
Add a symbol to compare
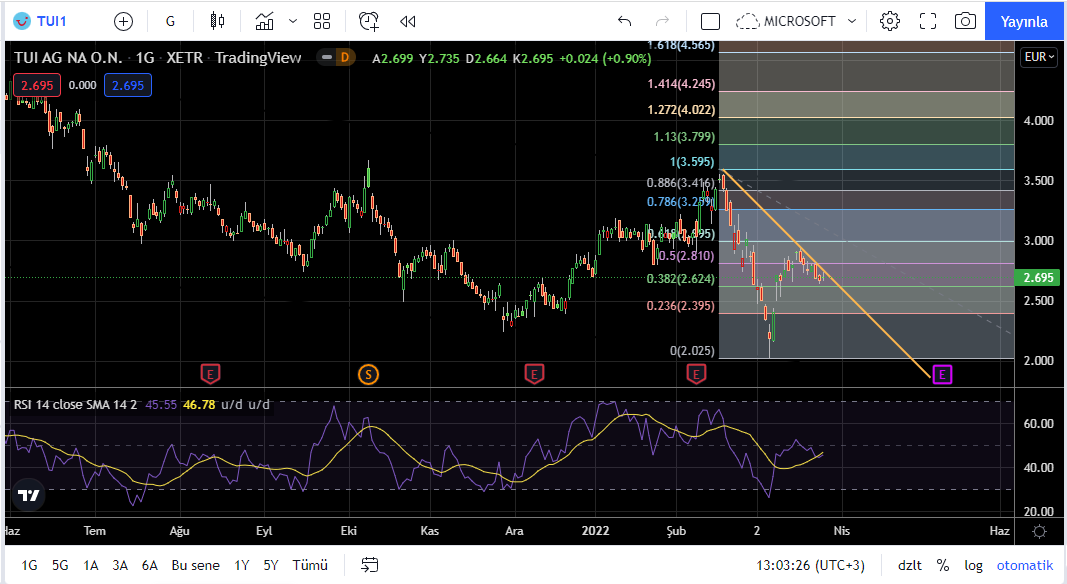[x=123, y=21]
